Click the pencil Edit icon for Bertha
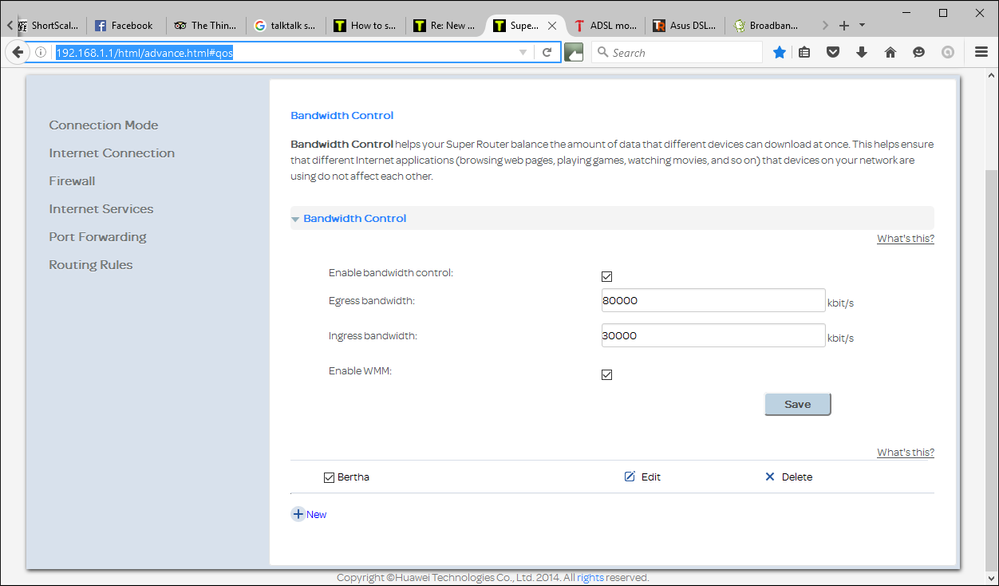The width and height of the screenshot is (999, 586). 630,477
